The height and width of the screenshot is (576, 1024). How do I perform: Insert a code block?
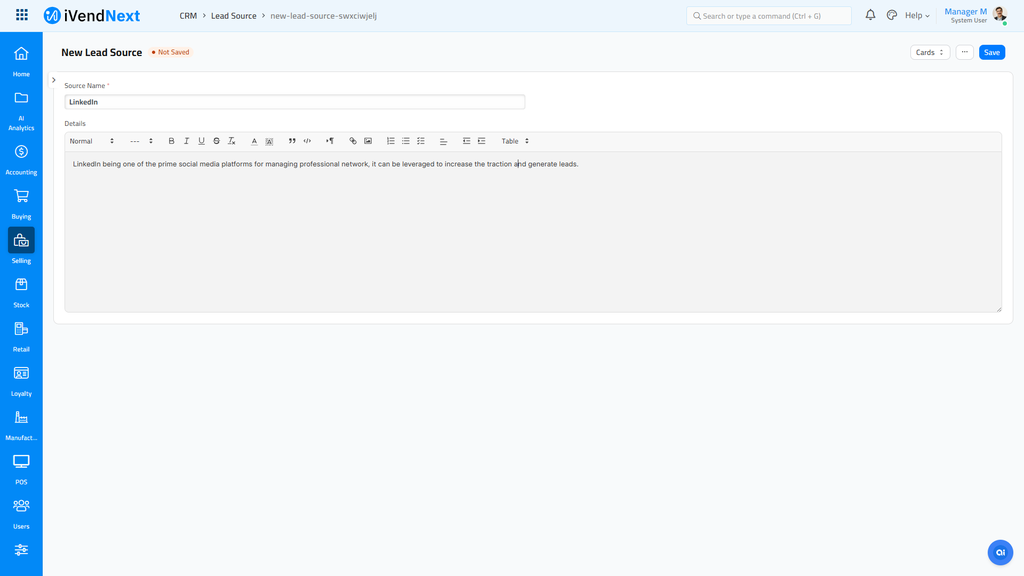coord(307,141)
